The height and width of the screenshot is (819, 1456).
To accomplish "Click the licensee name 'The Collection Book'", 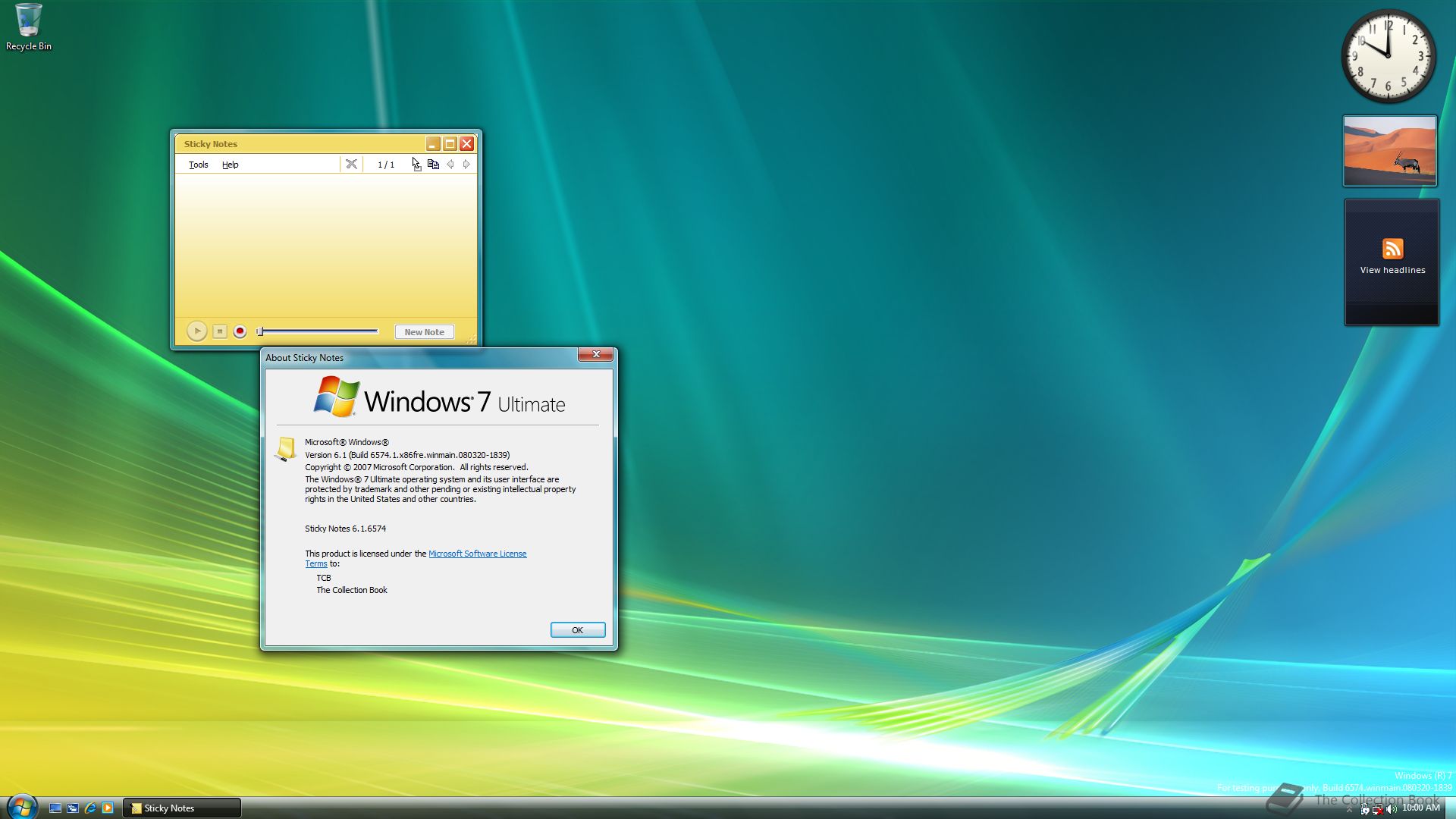I will (352, 590).
